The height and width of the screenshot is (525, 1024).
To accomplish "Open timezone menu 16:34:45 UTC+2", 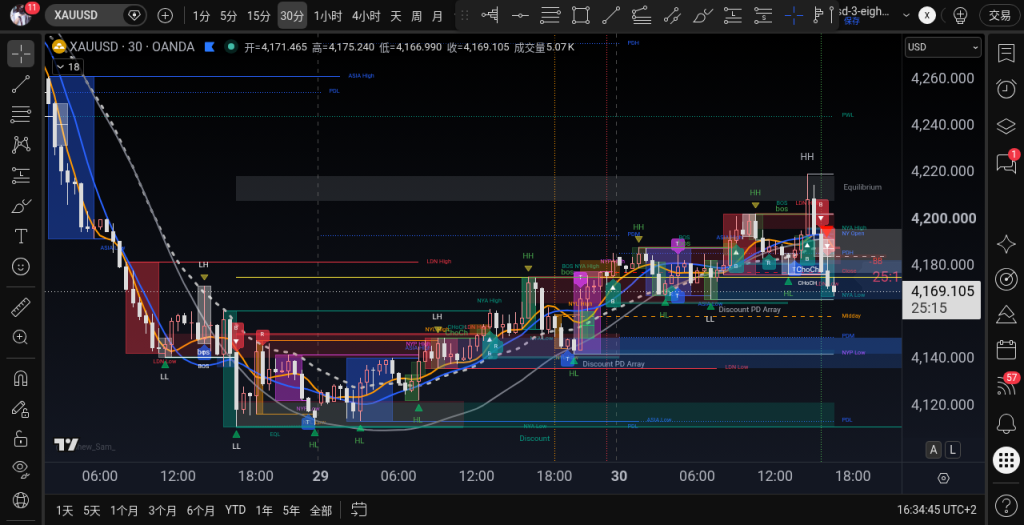I will pyautogui.click(x=936, y=510).
